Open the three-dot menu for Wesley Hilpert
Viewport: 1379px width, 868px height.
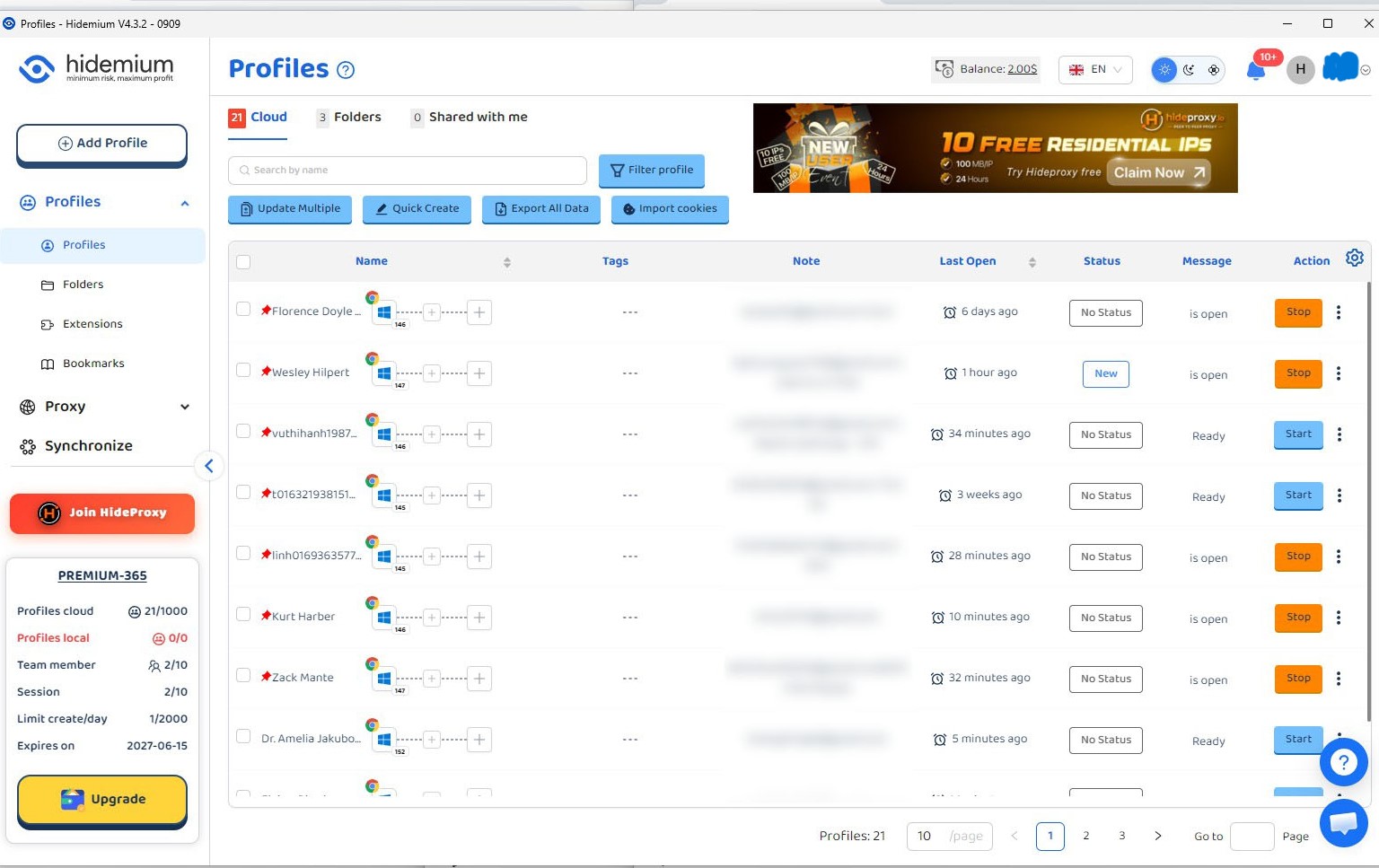(x=1339, y=373)
